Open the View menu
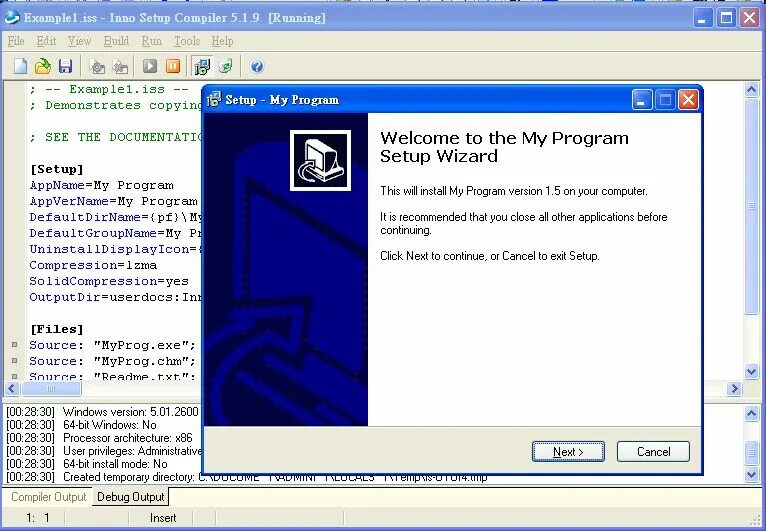766x531 pixels. coord(79,41)
